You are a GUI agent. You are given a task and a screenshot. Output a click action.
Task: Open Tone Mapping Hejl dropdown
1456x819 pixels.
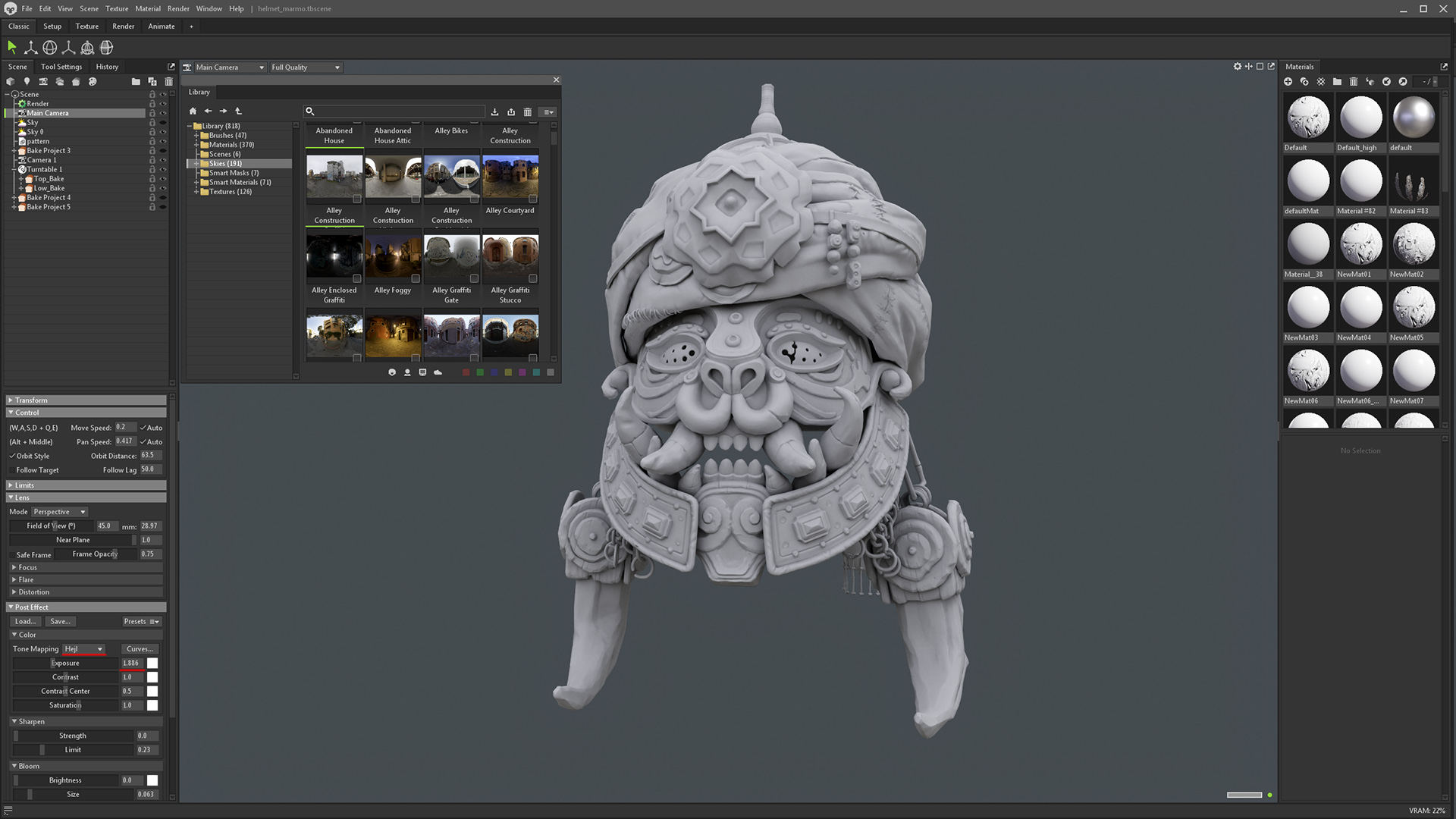point(83,649)
